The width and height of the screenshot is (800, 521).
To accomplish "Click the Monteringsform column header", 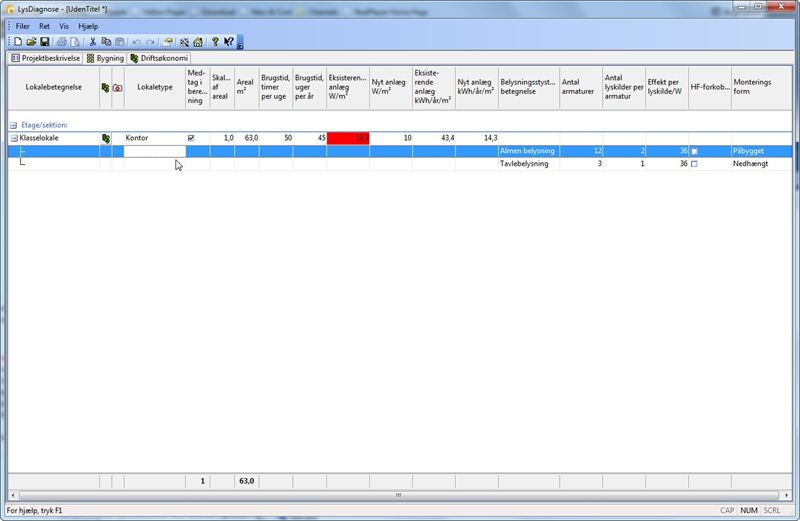I will point(752,87).
